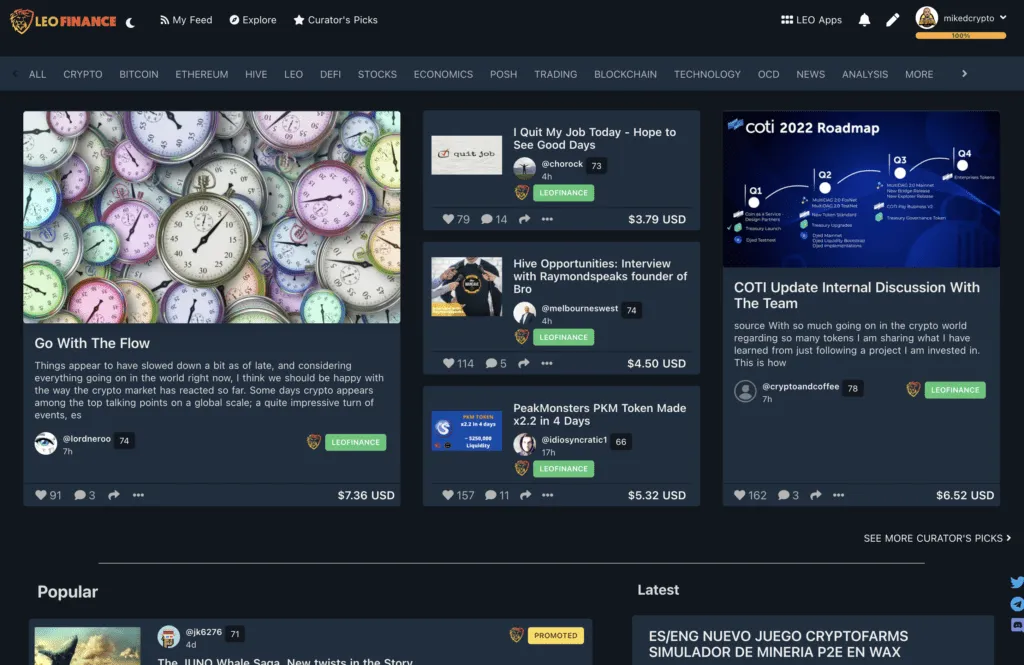Click the pencil icon to write post
Image resolution: width=1024 pixels, height=665 pixels.
pos(892,20)
